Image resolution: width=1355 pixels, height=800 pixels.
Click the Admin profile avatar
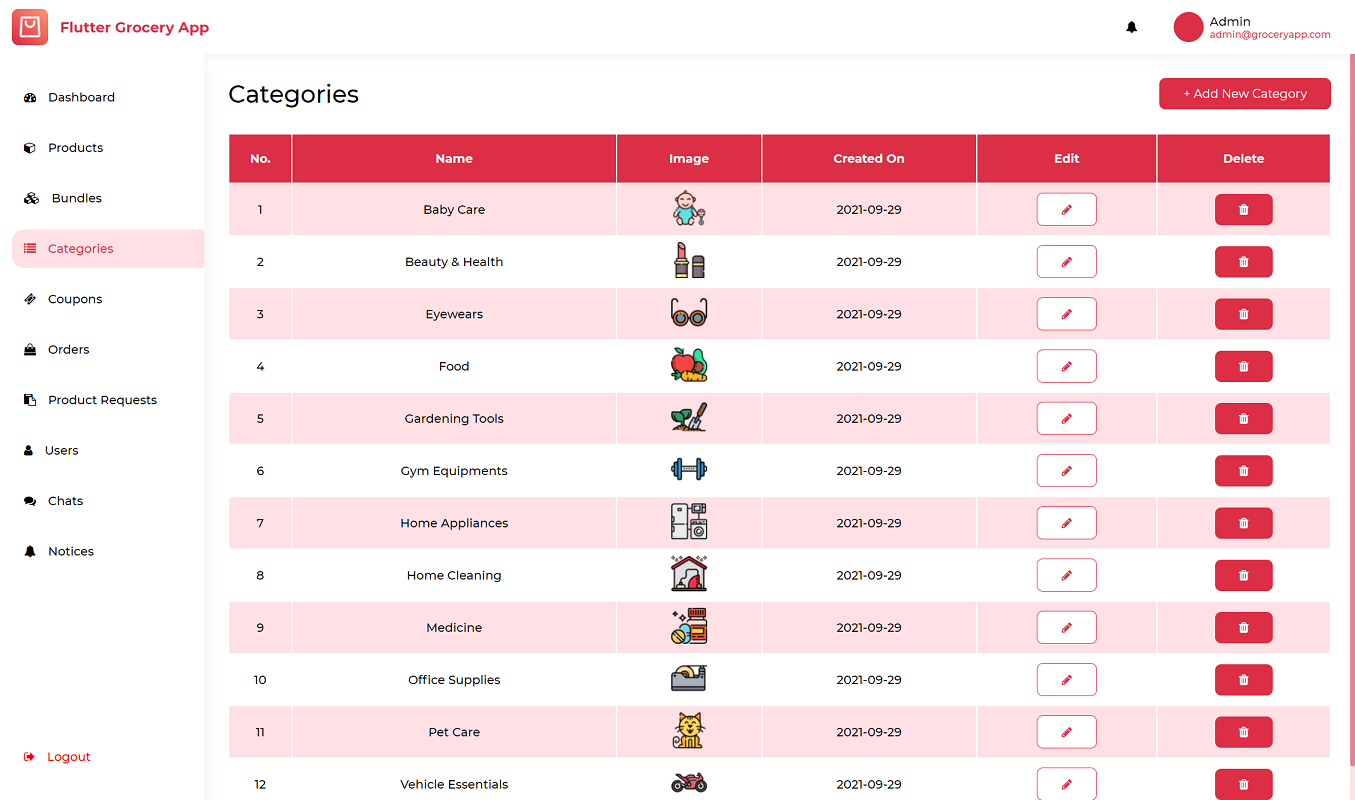pyautogui.click(x=1188, y=27)
